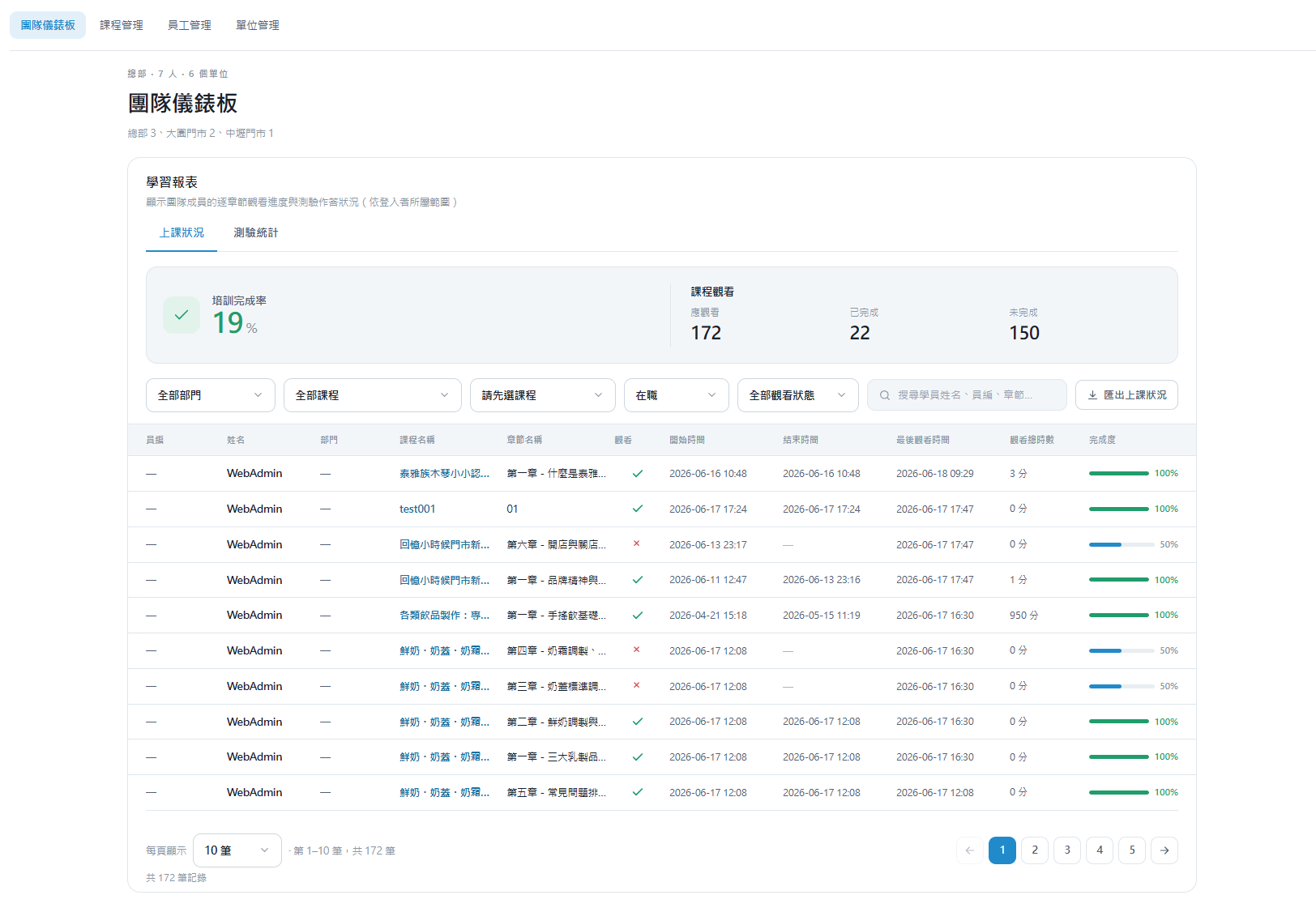Open the 泰雅族木琴小小認... course link
Screen dimensions: 1316x912
[444, 474]
